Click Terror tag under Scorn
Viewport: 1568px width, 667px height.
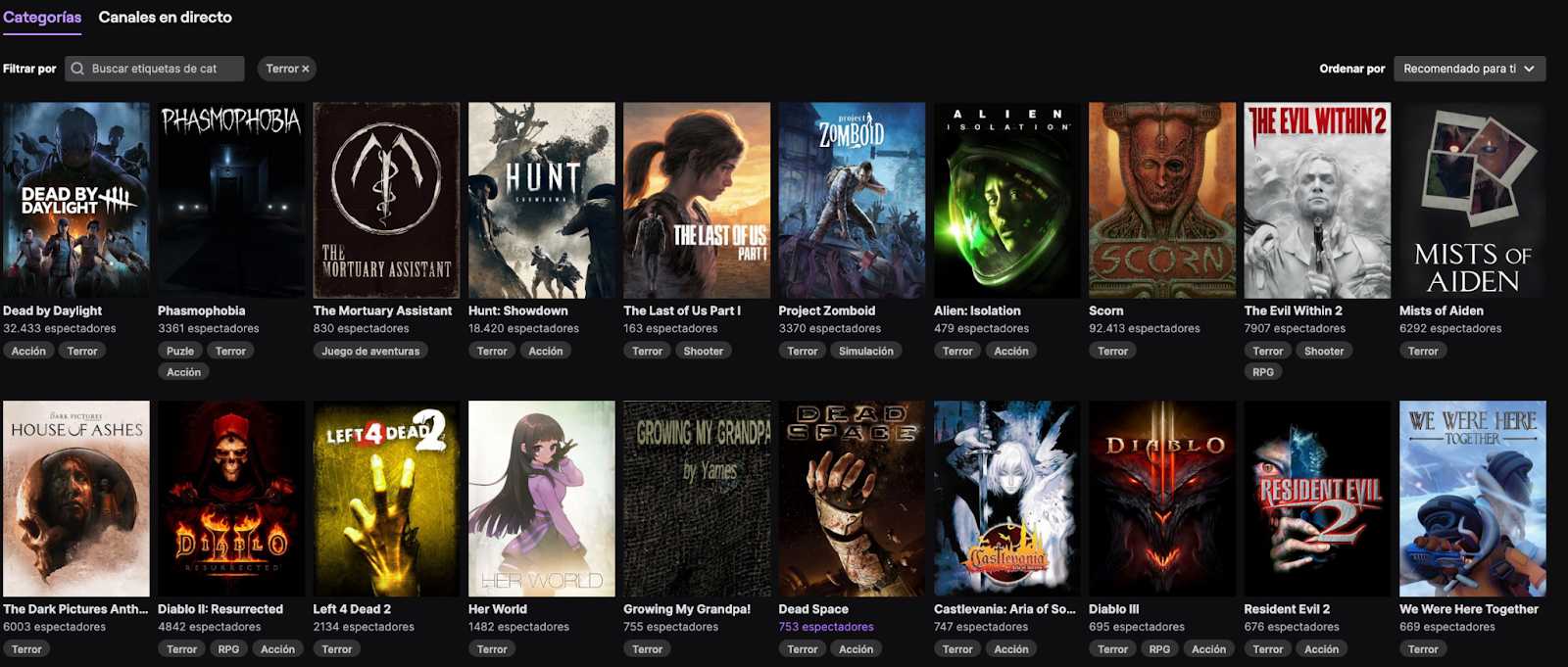tap(1112, 351)
